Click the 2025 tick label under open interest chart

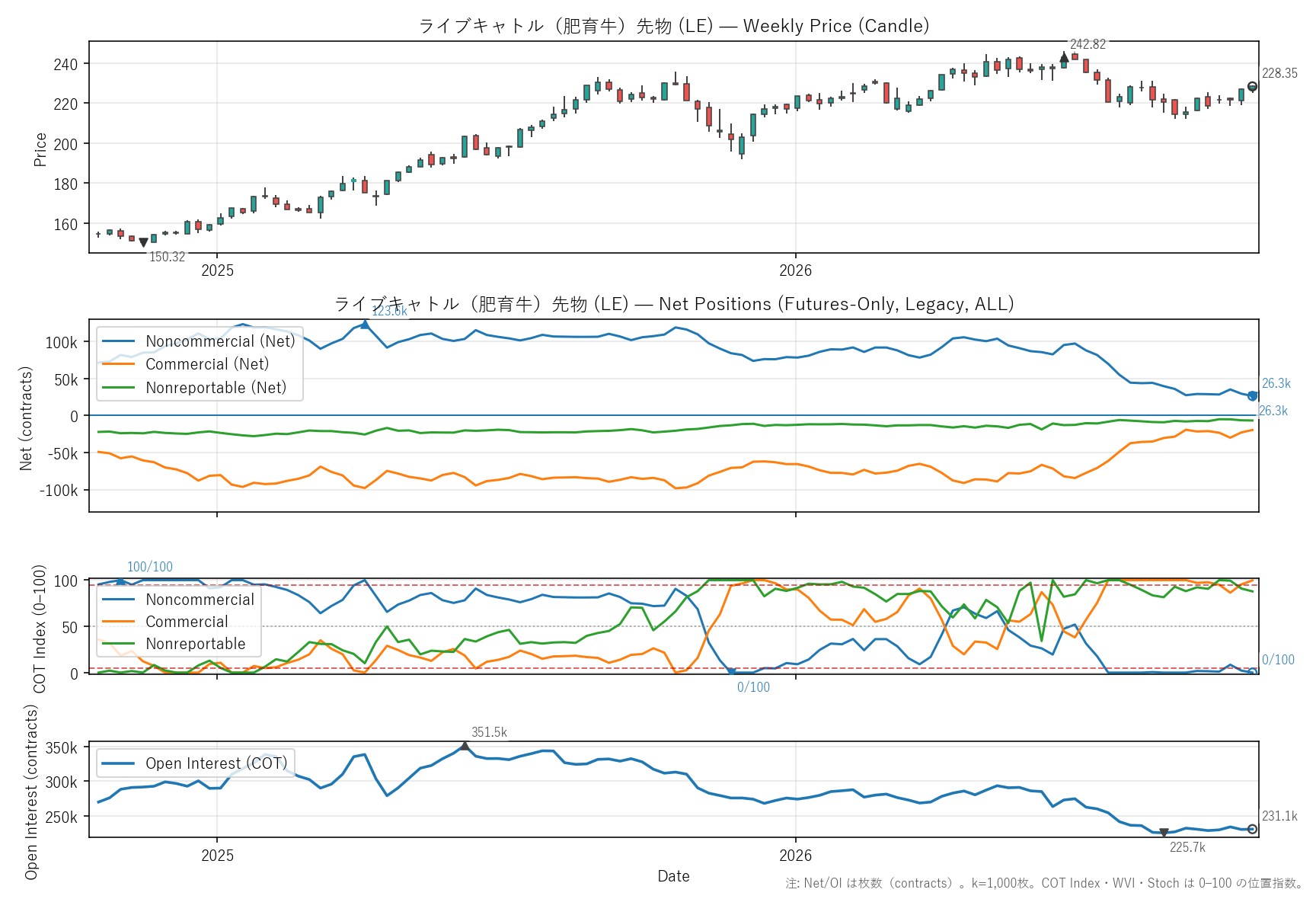(x=217, y=856)
